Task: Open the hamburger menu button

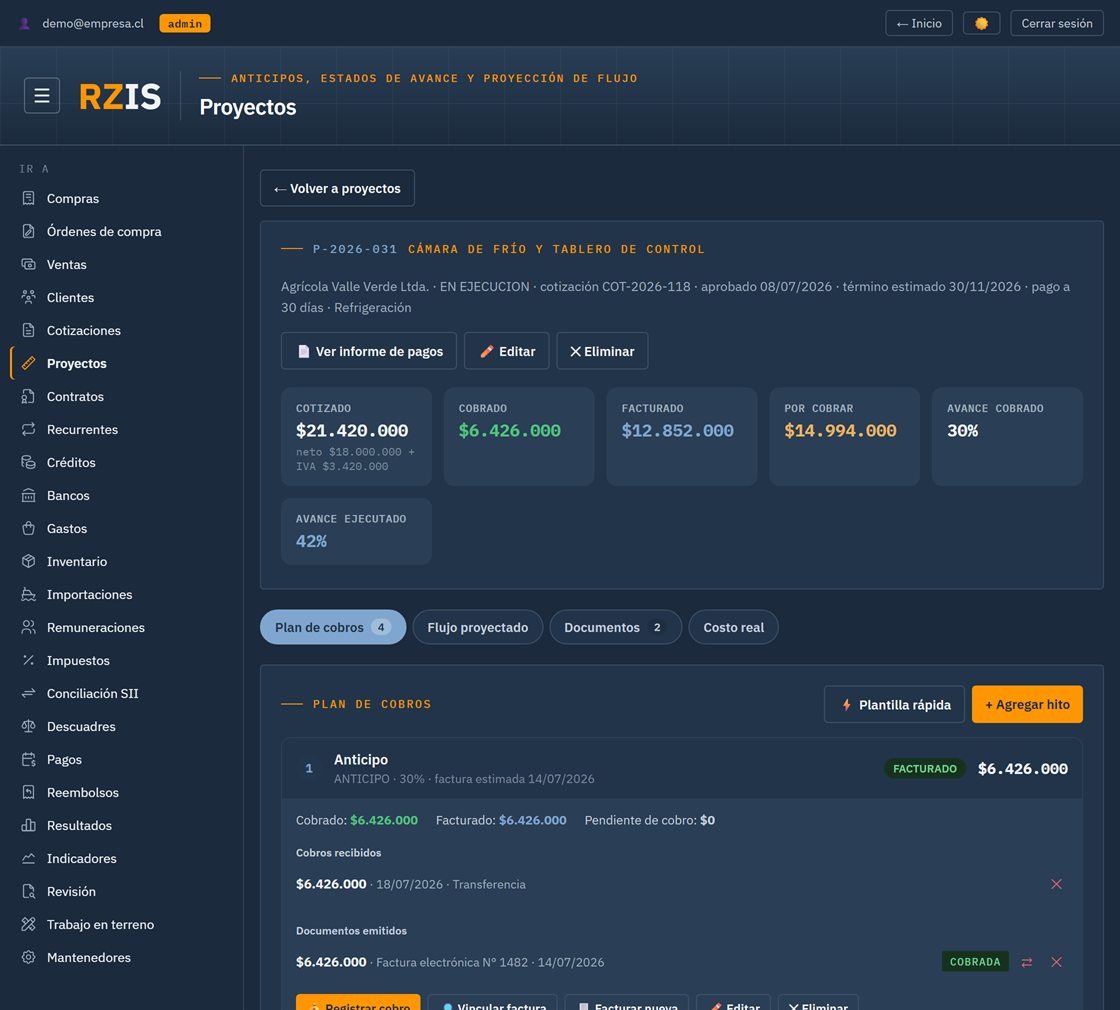Action: click(x=41, y=95)
